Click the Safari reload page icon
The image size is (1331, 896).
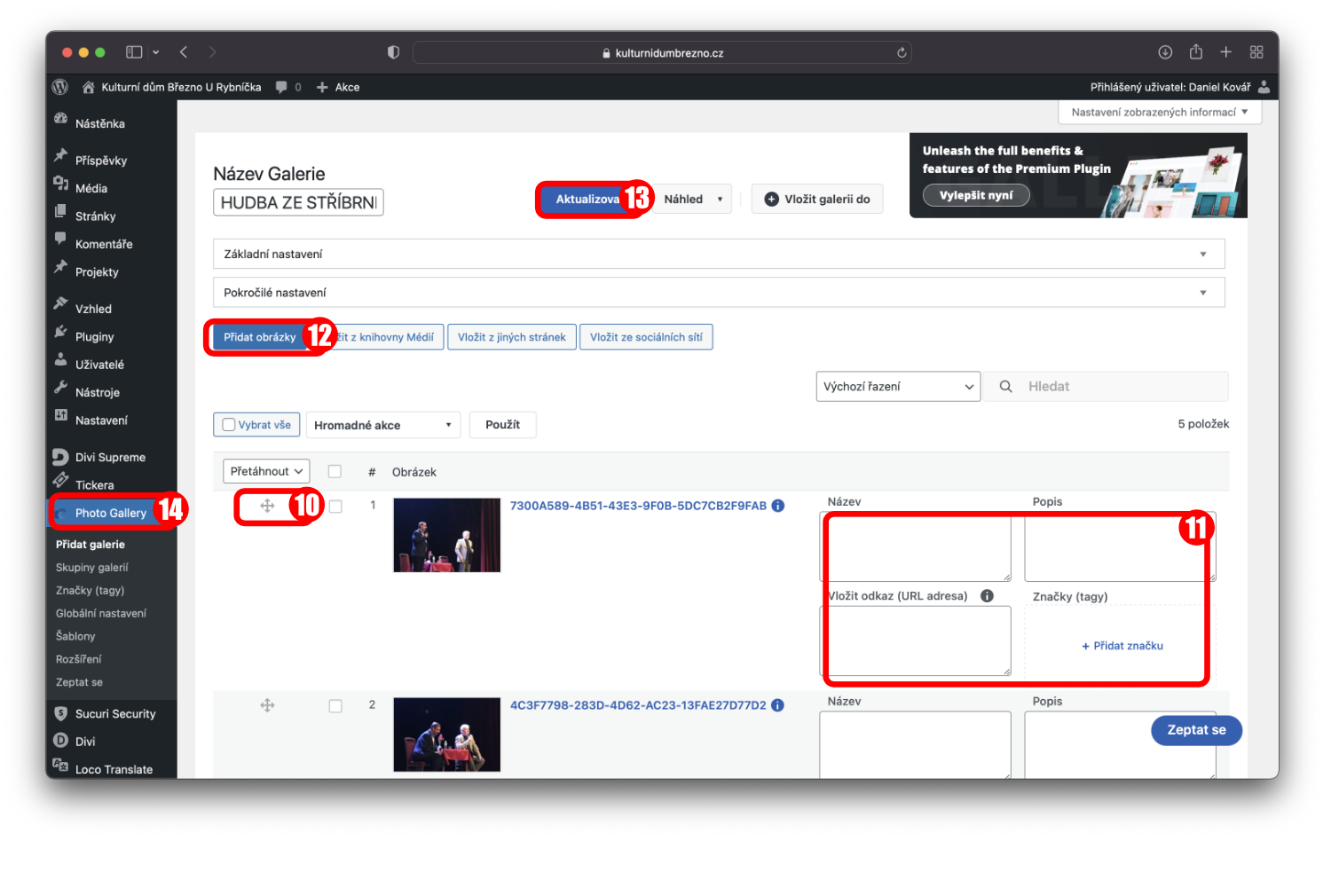point(902,52)
